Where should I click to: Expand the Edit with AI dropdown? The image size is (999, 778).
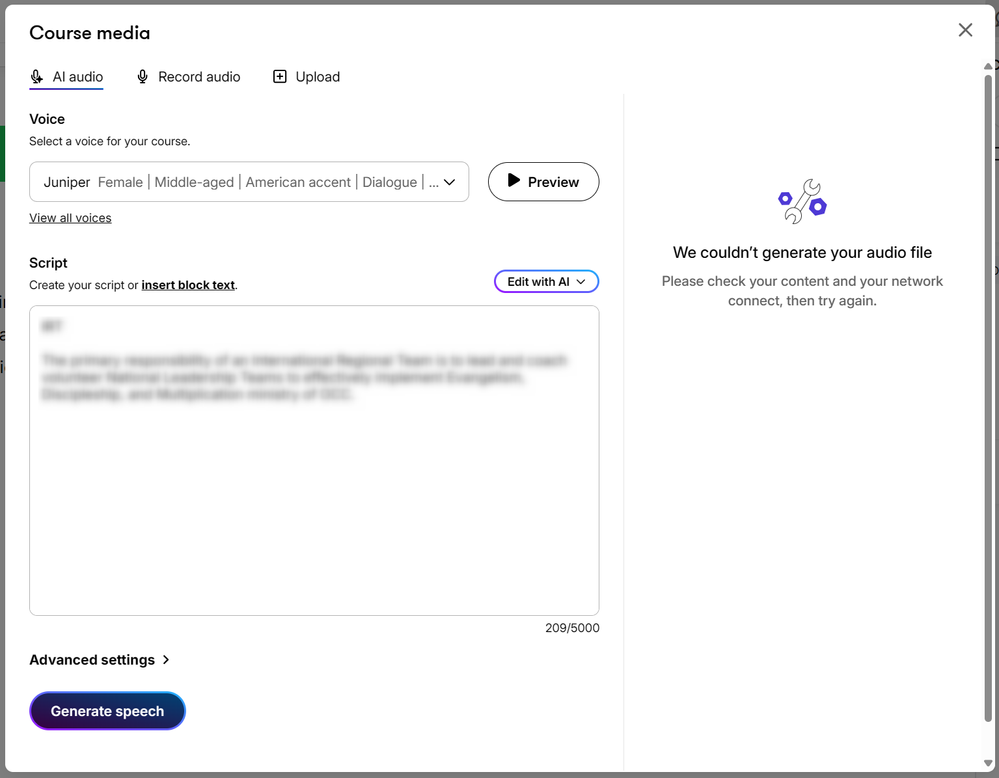pos(546,282)
